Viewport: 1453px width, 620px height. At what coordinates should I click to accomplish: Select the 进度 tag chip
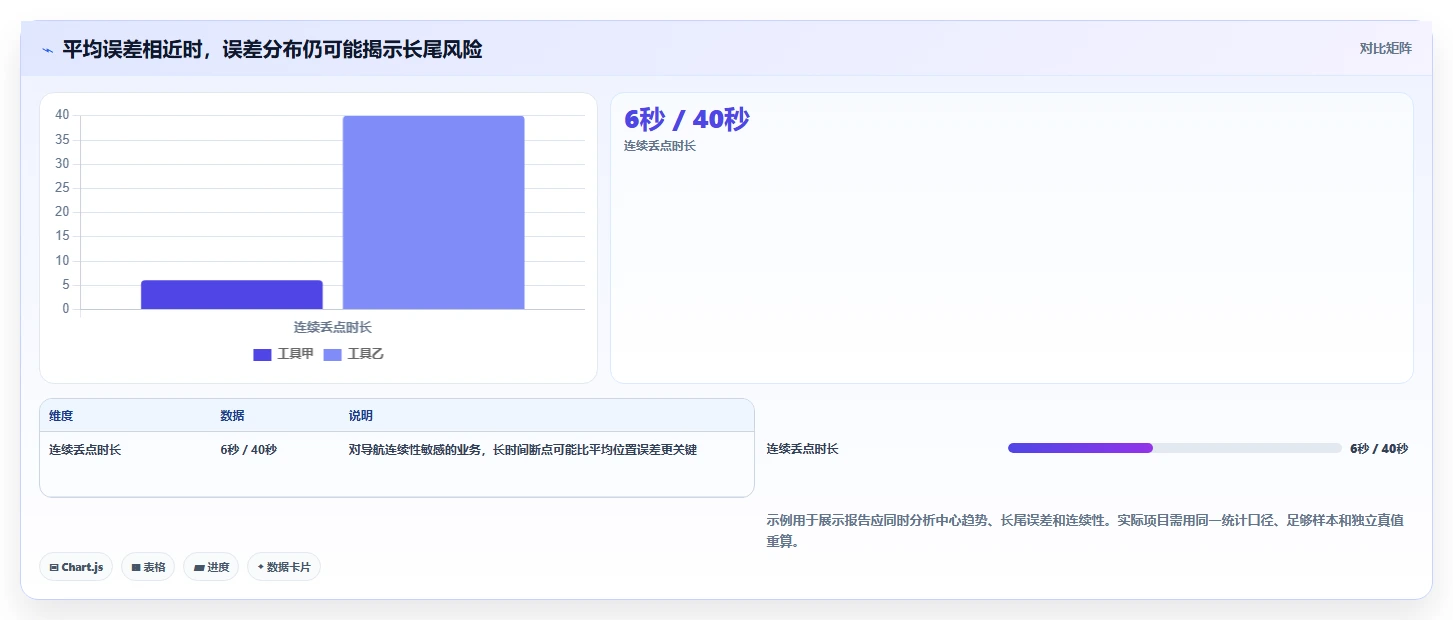tap(211, 567)
